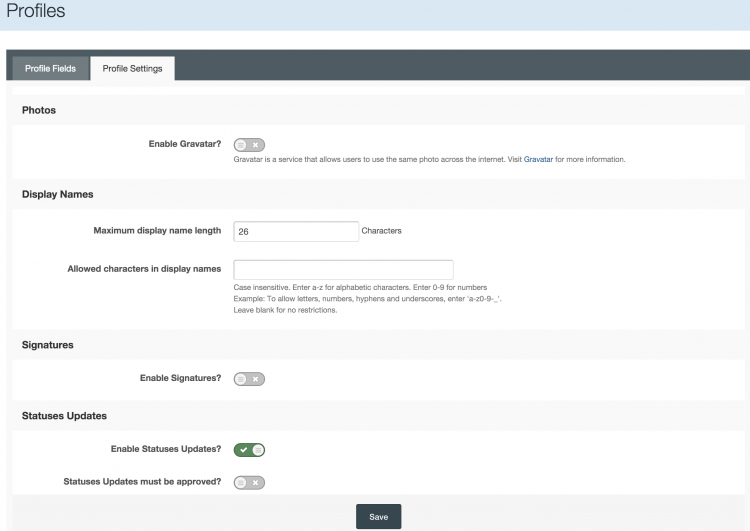Click the Maximum display name length field

click(x=296, y=232)
